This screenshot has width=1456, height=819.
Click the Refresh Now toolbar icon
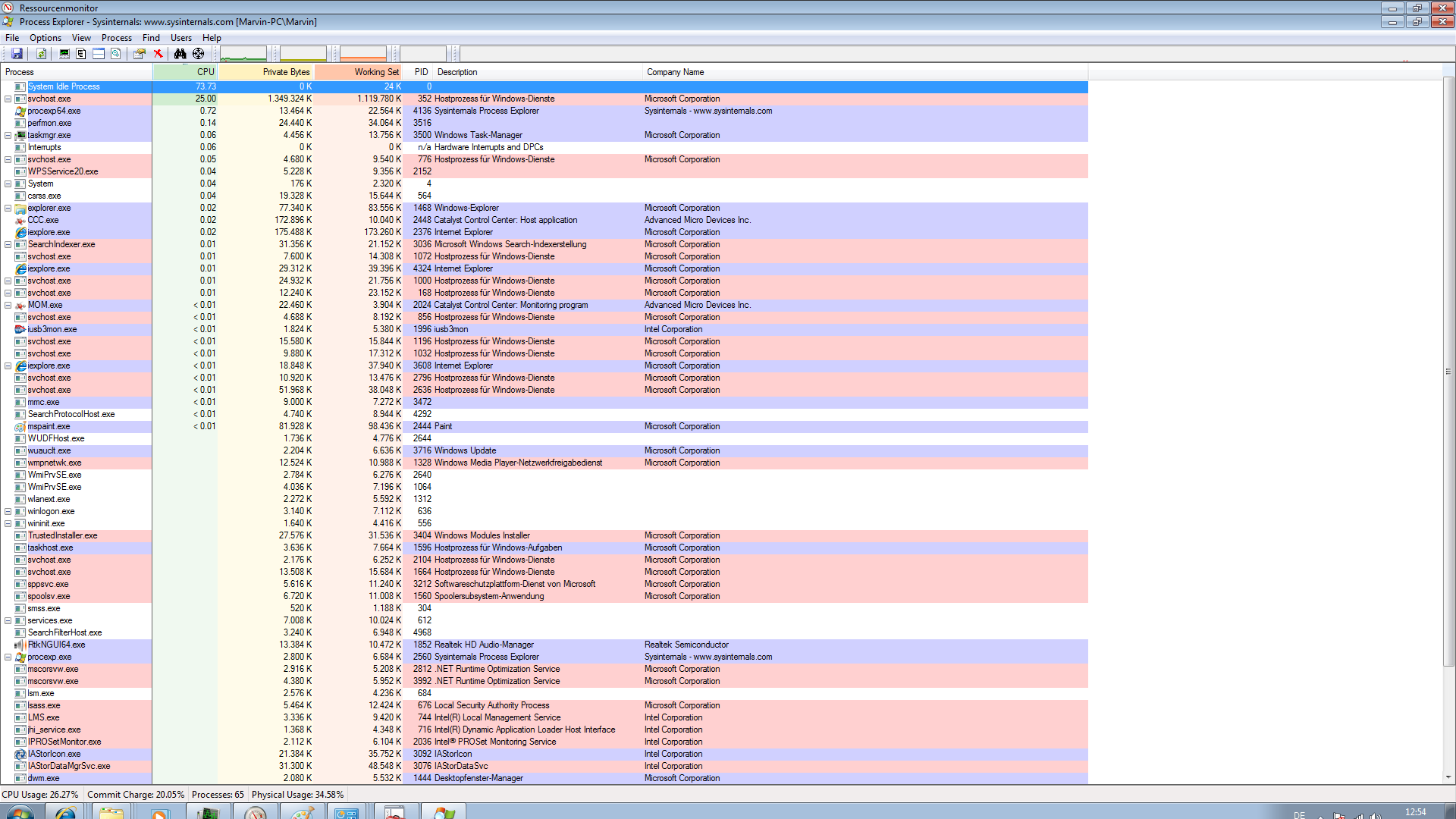click(x=42, y=54)
